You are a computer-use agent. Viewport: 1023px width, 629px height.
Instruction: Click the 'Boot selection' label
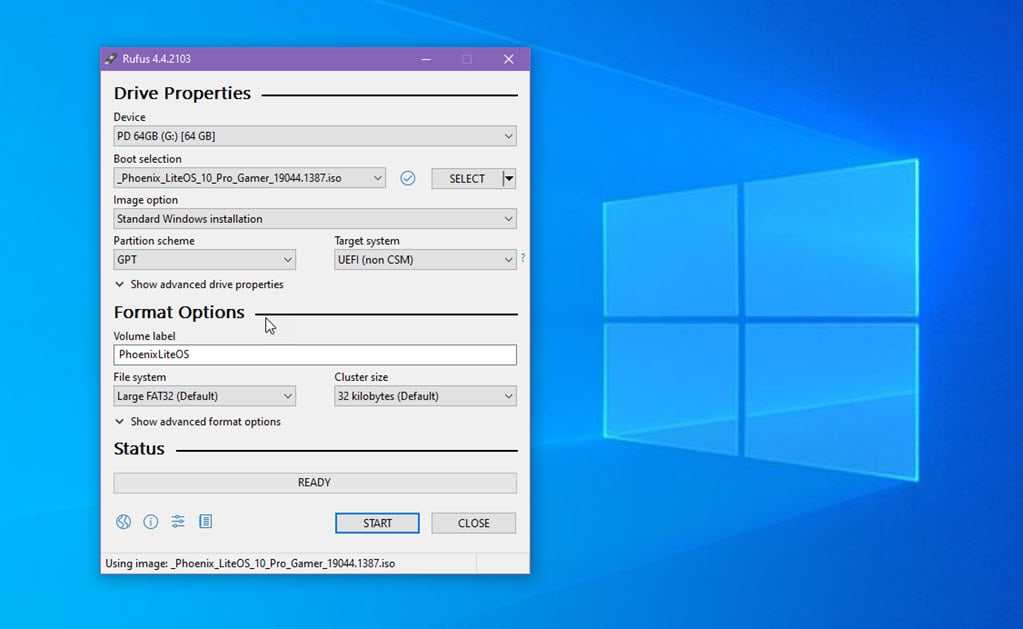coord(147,159)
